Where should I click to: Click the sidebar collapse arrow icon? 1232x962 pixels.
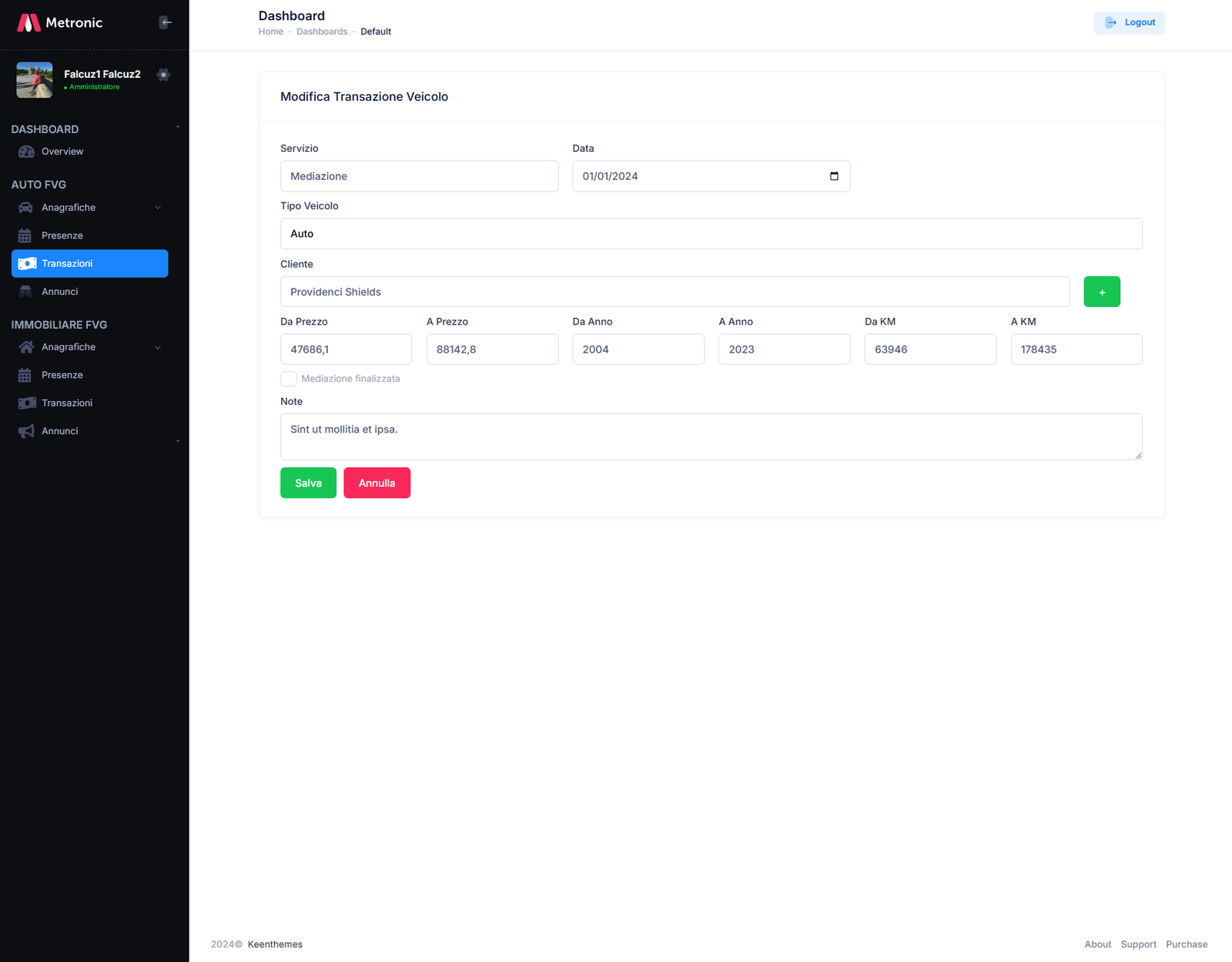(x=166, y=22)
